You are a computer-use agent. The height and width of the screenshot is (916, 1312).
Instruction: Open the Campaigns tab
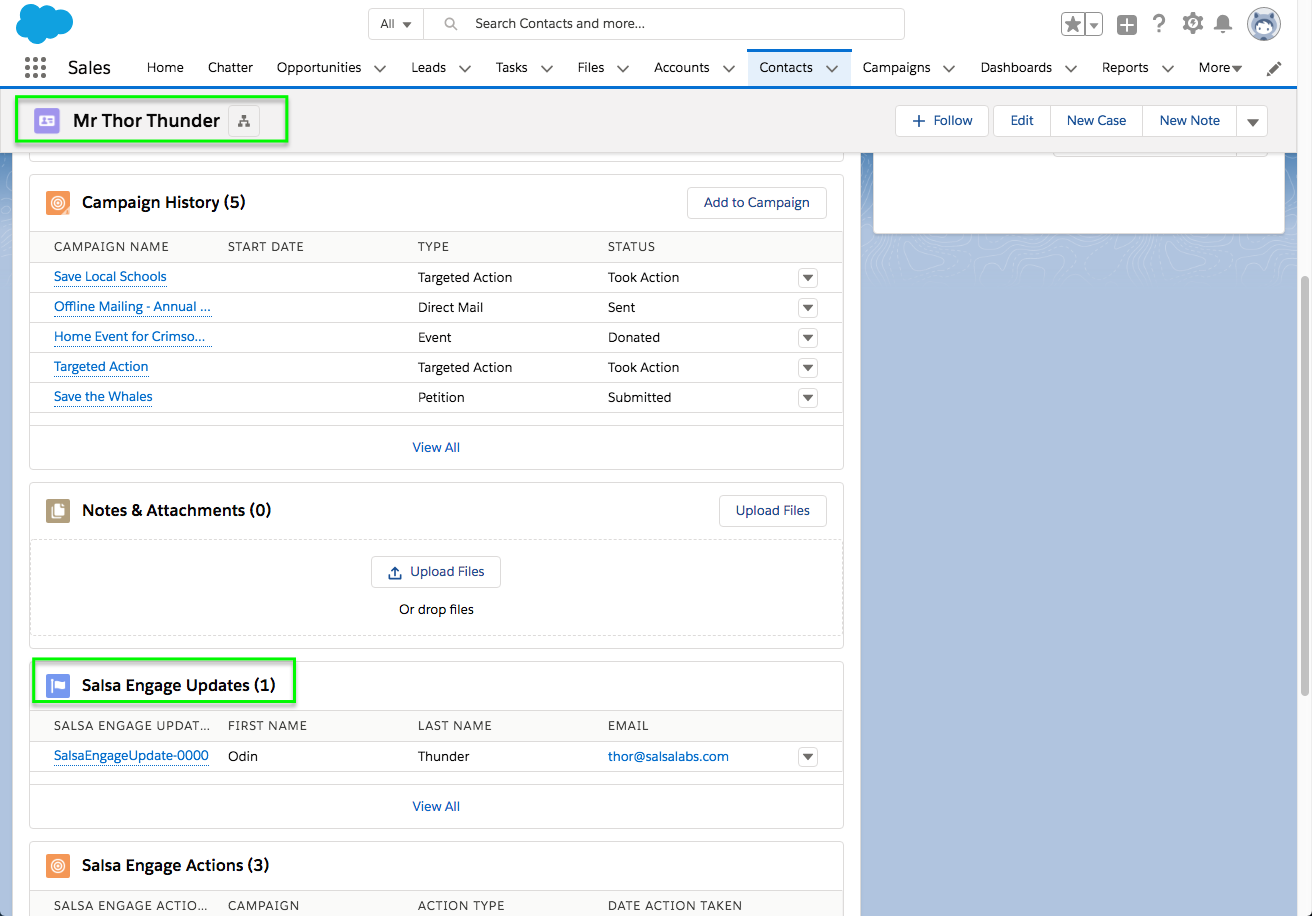(897, 68)
